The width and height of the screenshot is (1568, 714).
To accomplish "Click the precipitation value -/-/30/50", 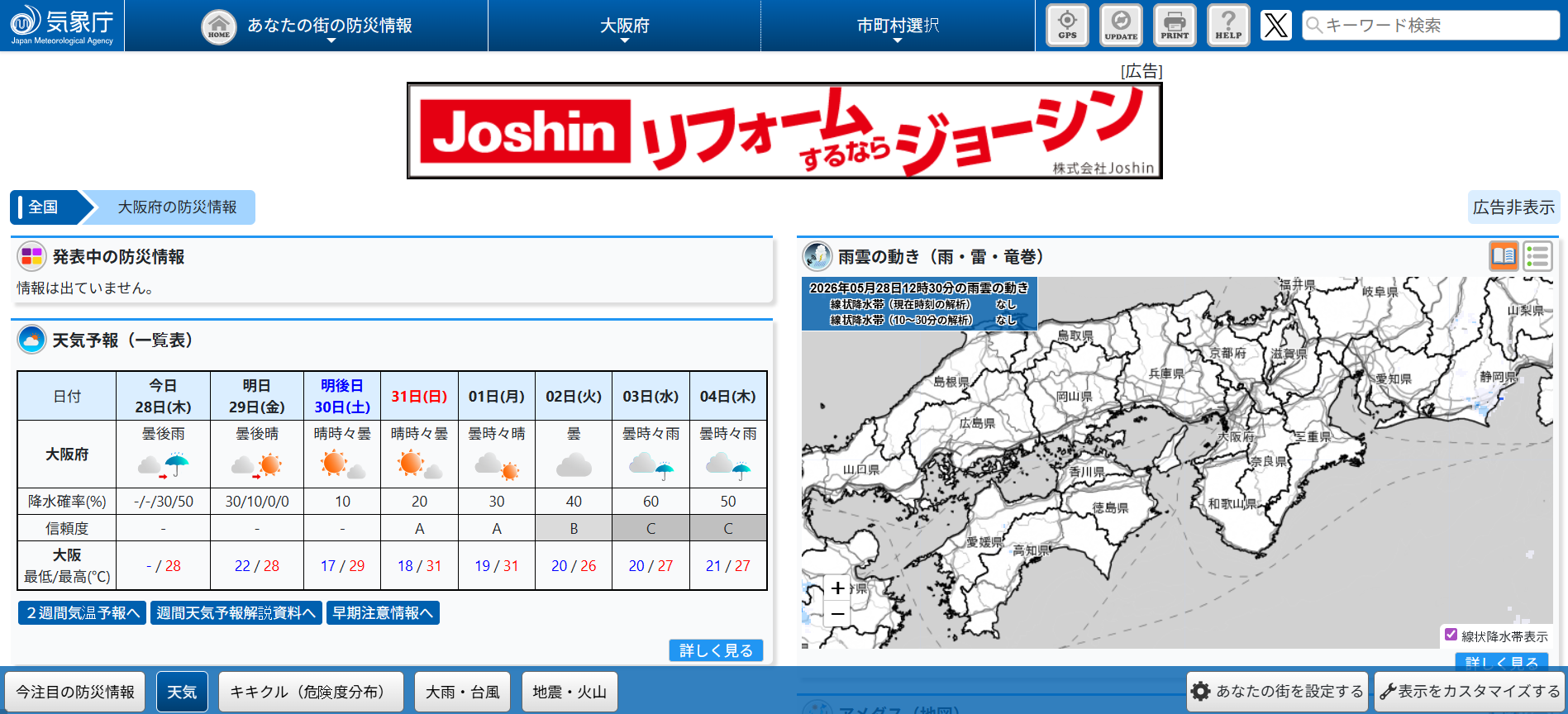I will (x=164, y=502).
